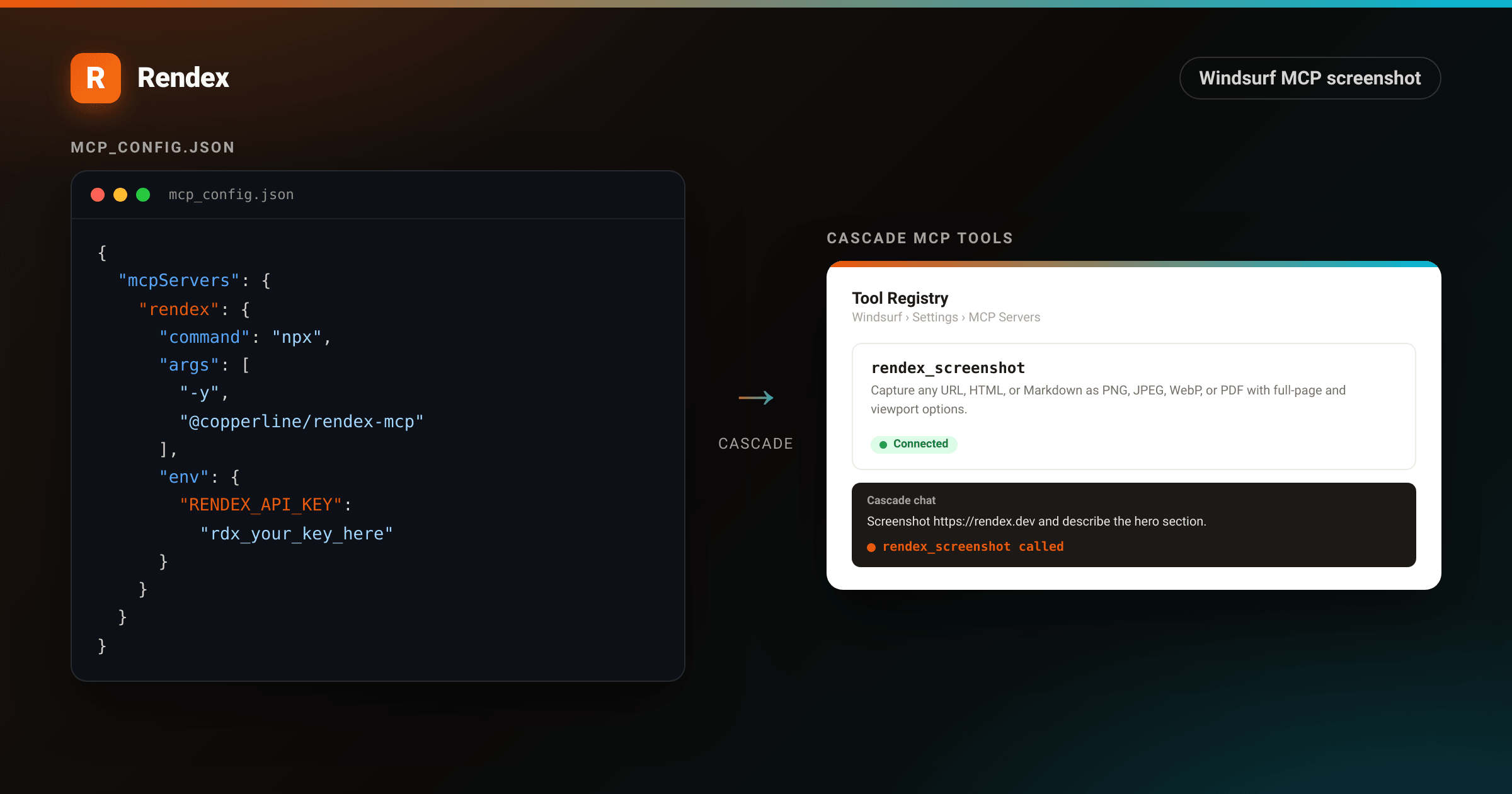
Task: Click the Windsurf MCP screenshot badge
Action: 1310,78
